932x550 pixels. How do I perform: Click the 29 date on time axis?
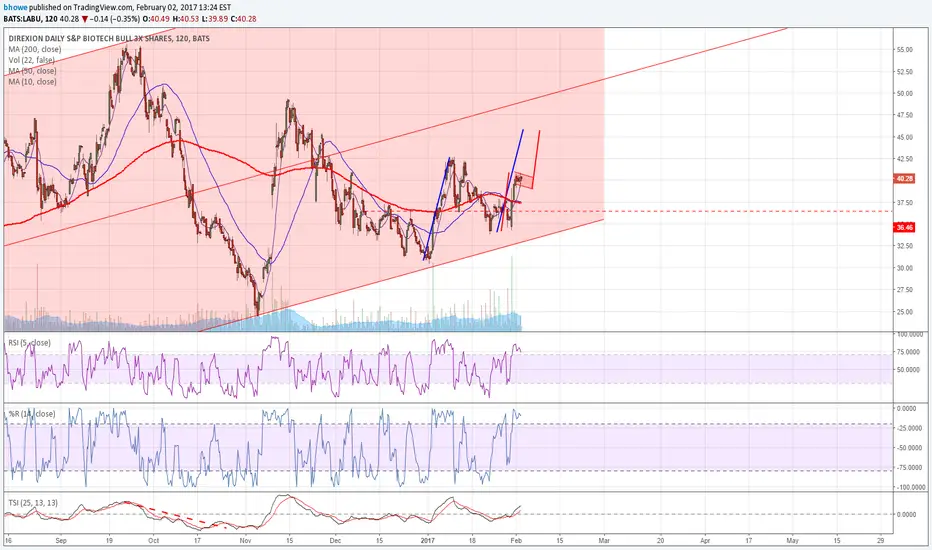tap(881, 540)
